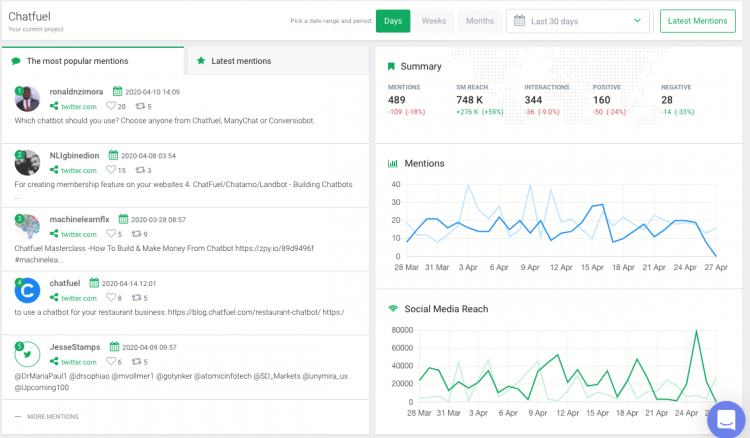Viewport: 750px width, 438px height.
Task: Click the calendar icon beside 2020-03-28 08:57
Action: (123, 219)
